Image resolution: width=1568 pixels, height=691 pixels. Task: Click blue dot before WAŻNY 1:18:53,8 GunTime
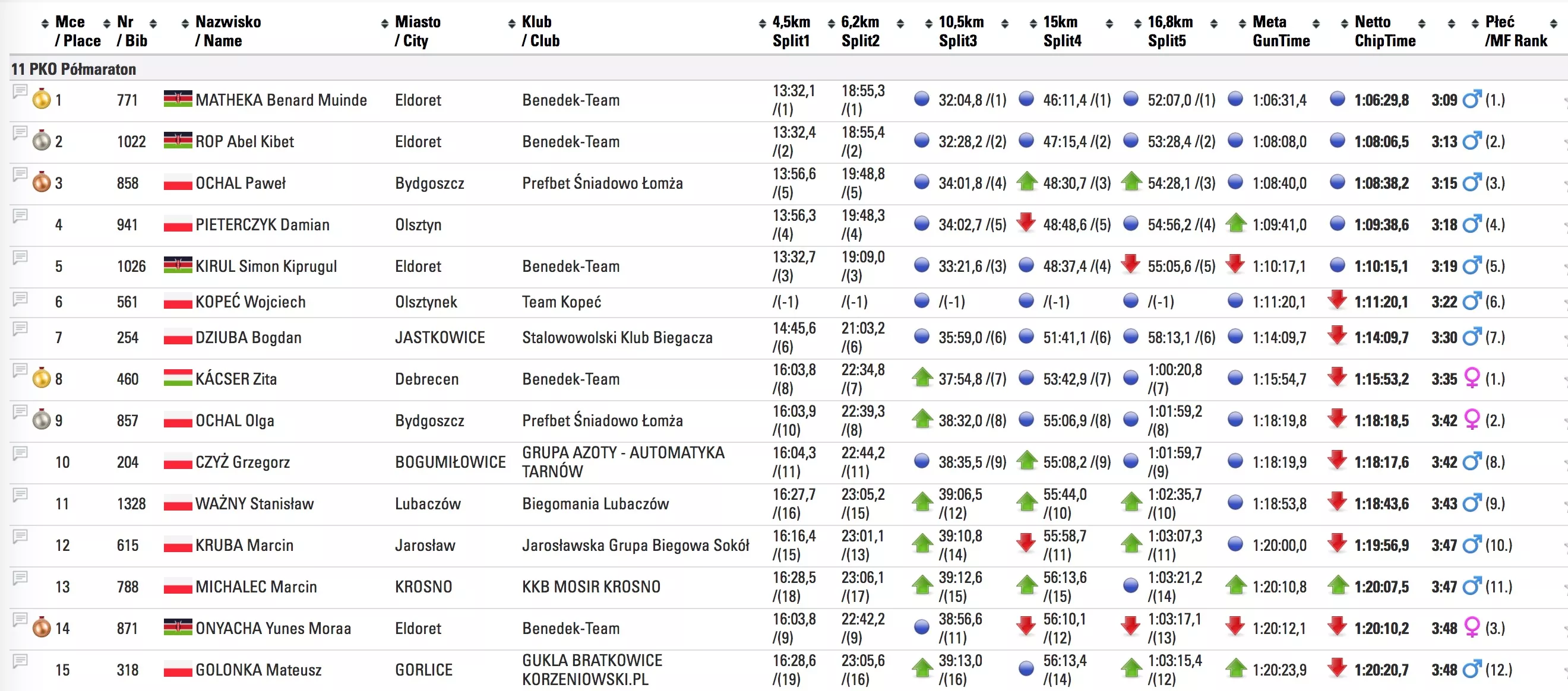click(1235, 502)
